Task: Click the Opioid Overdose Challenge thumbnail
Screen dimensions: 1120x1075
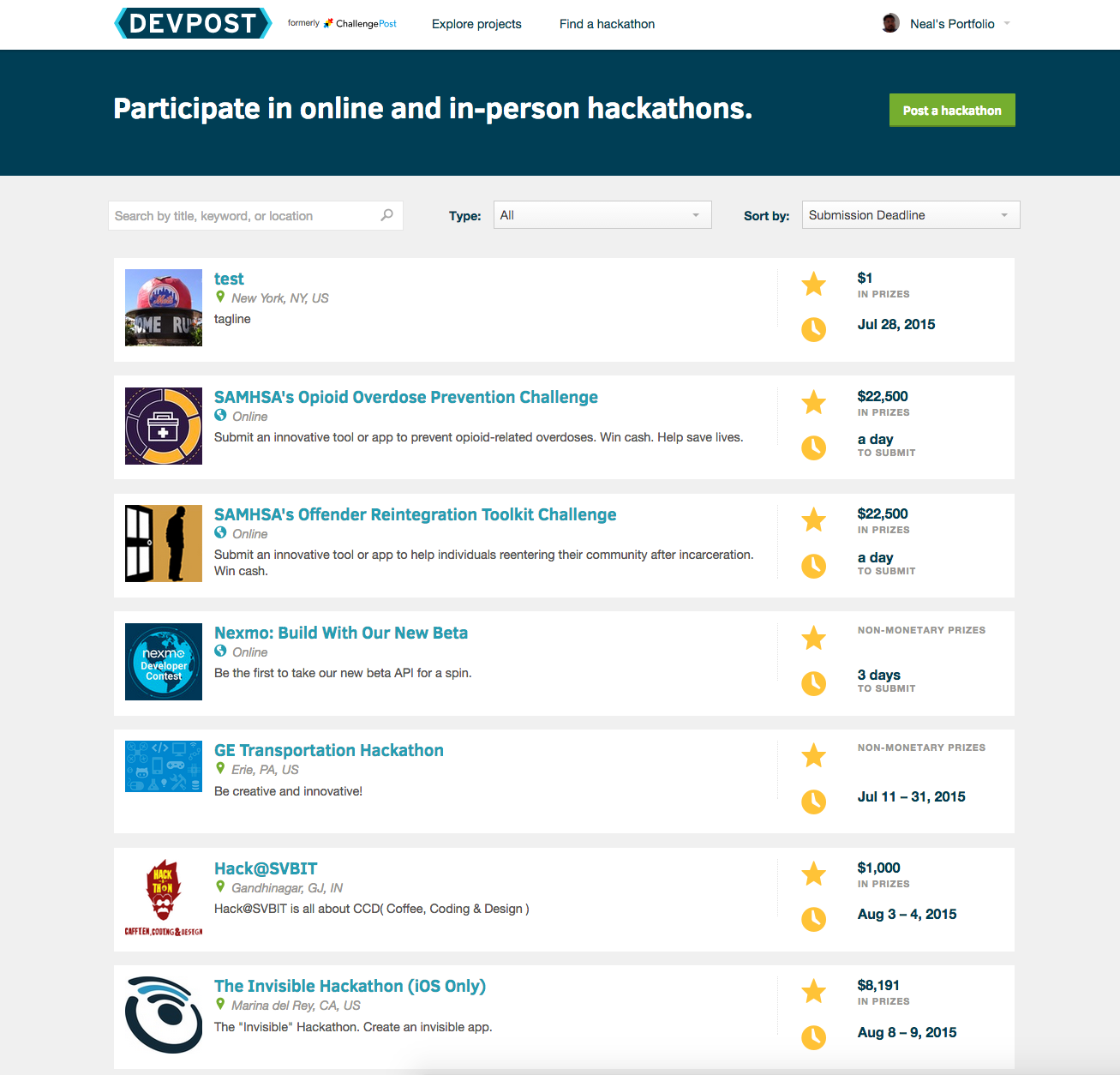Action: click(164, 426)
